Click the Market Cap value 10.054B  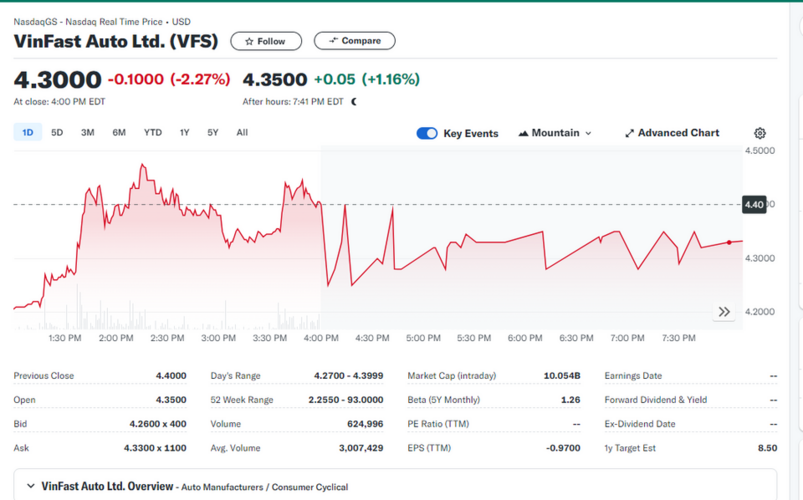(x=562, y=376)
